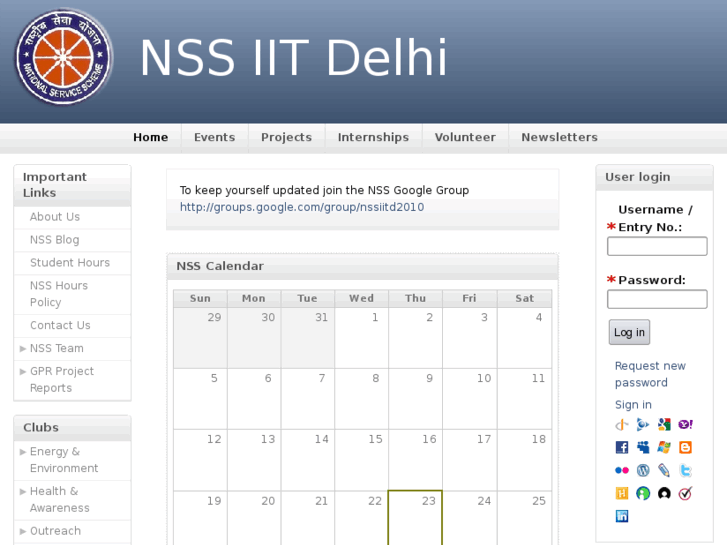Sign in with the green person icon
This screenshot has width=727, height=545.
pyautogui.click(x=643, y=493)
